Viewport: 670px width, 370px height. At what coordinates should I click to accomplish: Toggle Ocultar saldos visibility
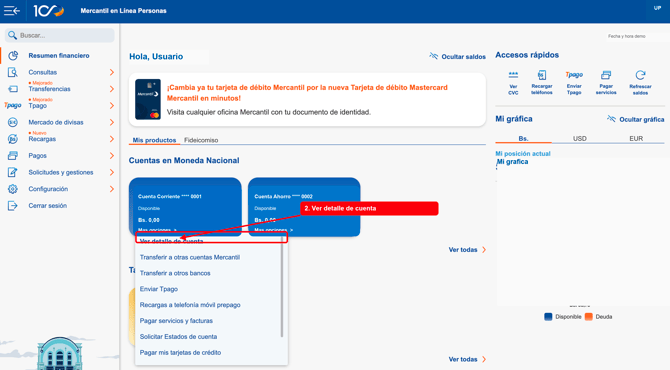tap(457, 56)
